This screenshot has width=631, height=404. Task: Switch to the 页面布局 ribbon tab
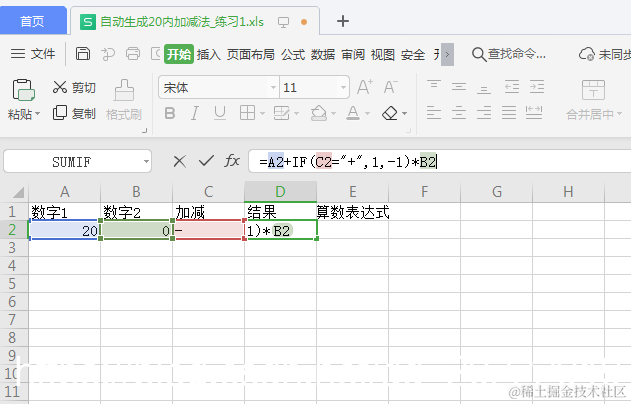250,54
